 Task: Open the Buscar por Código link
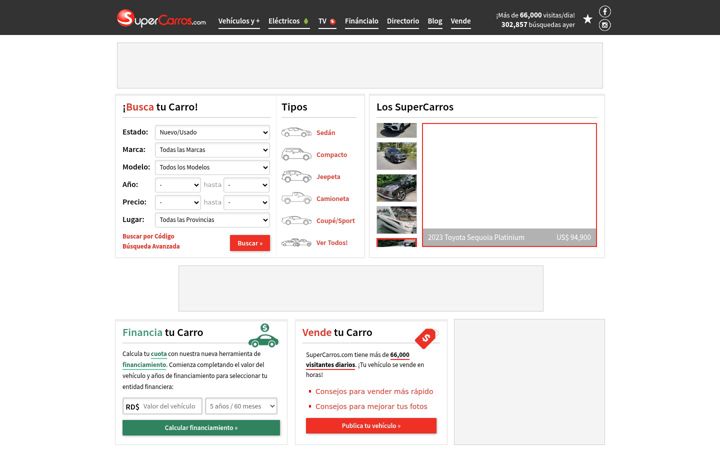coord(148,236)
